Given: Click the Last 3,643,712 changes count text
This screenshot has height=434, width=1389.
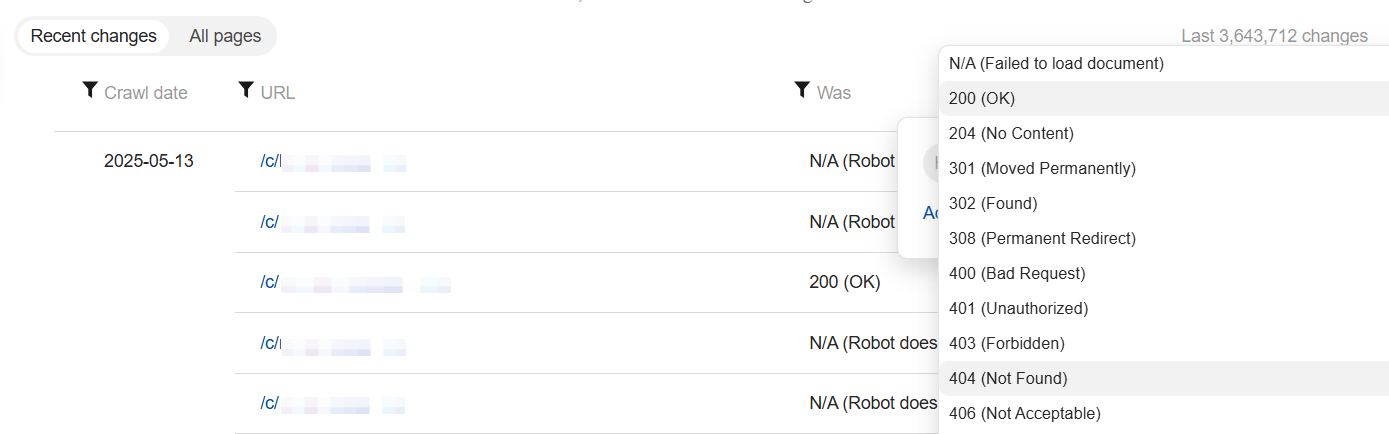Looking at the screenshot, I should [1274, 36].
